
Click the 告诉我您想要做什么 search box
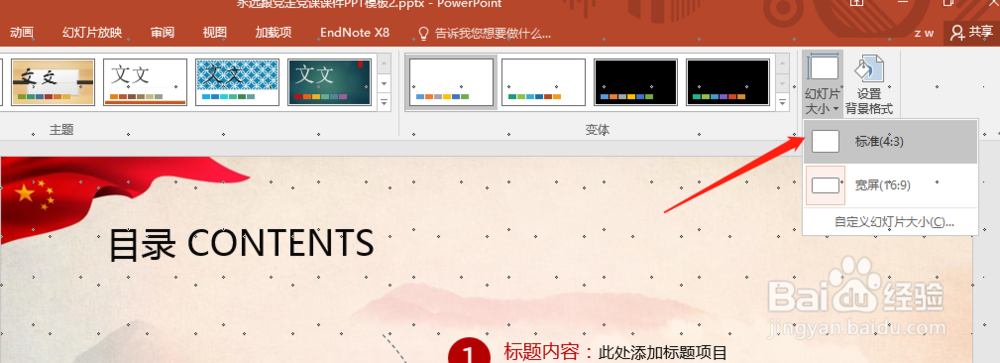(x=492, y=33)
